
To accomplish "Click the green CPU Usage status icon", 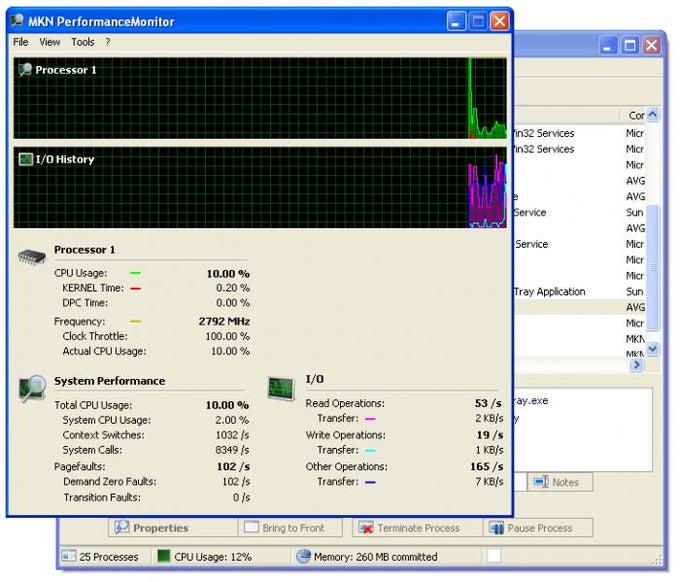I will [x=163, y=556].
